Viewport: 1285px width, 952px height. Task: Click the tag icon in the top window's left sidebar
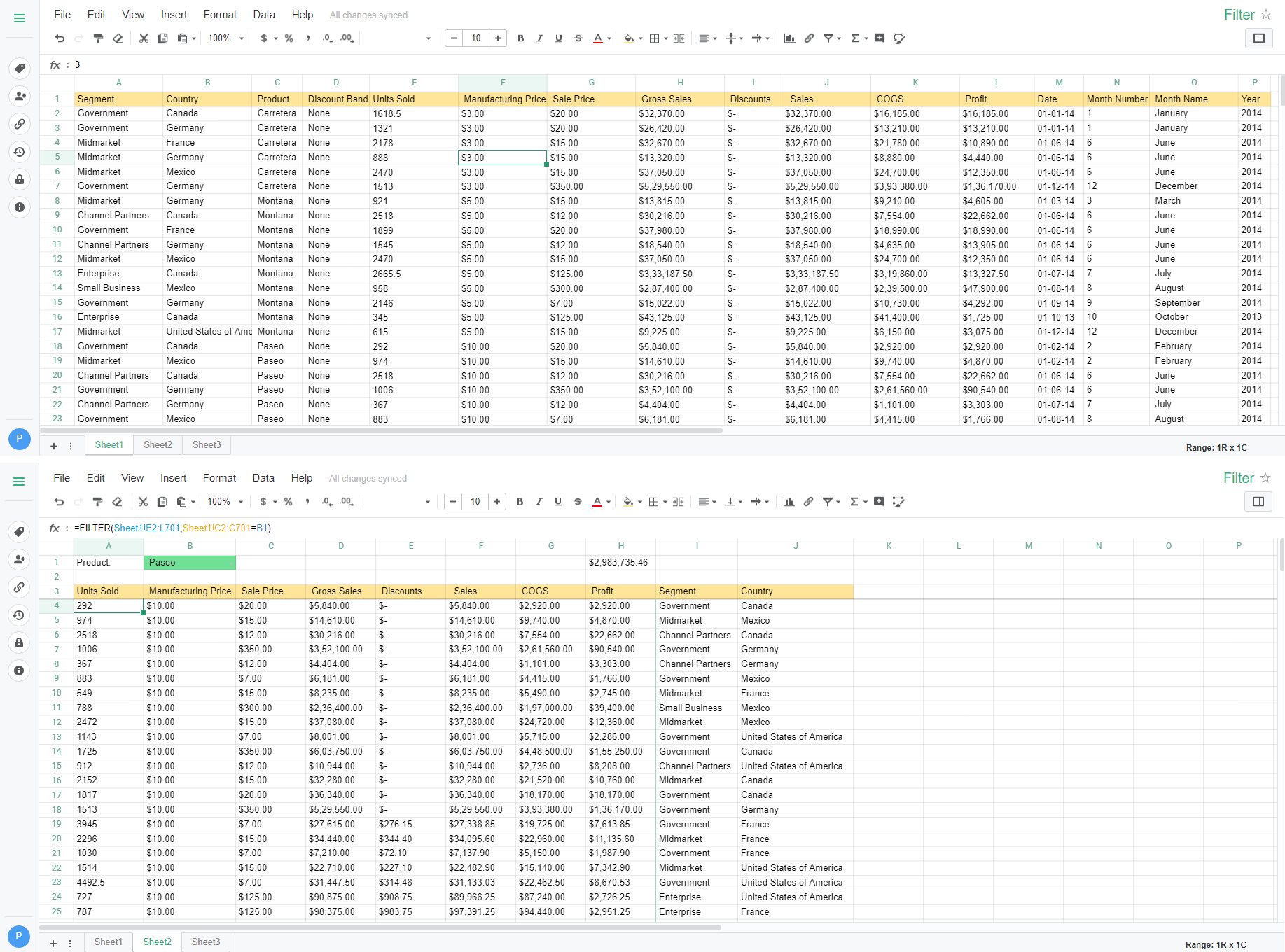tap(20, 68)
